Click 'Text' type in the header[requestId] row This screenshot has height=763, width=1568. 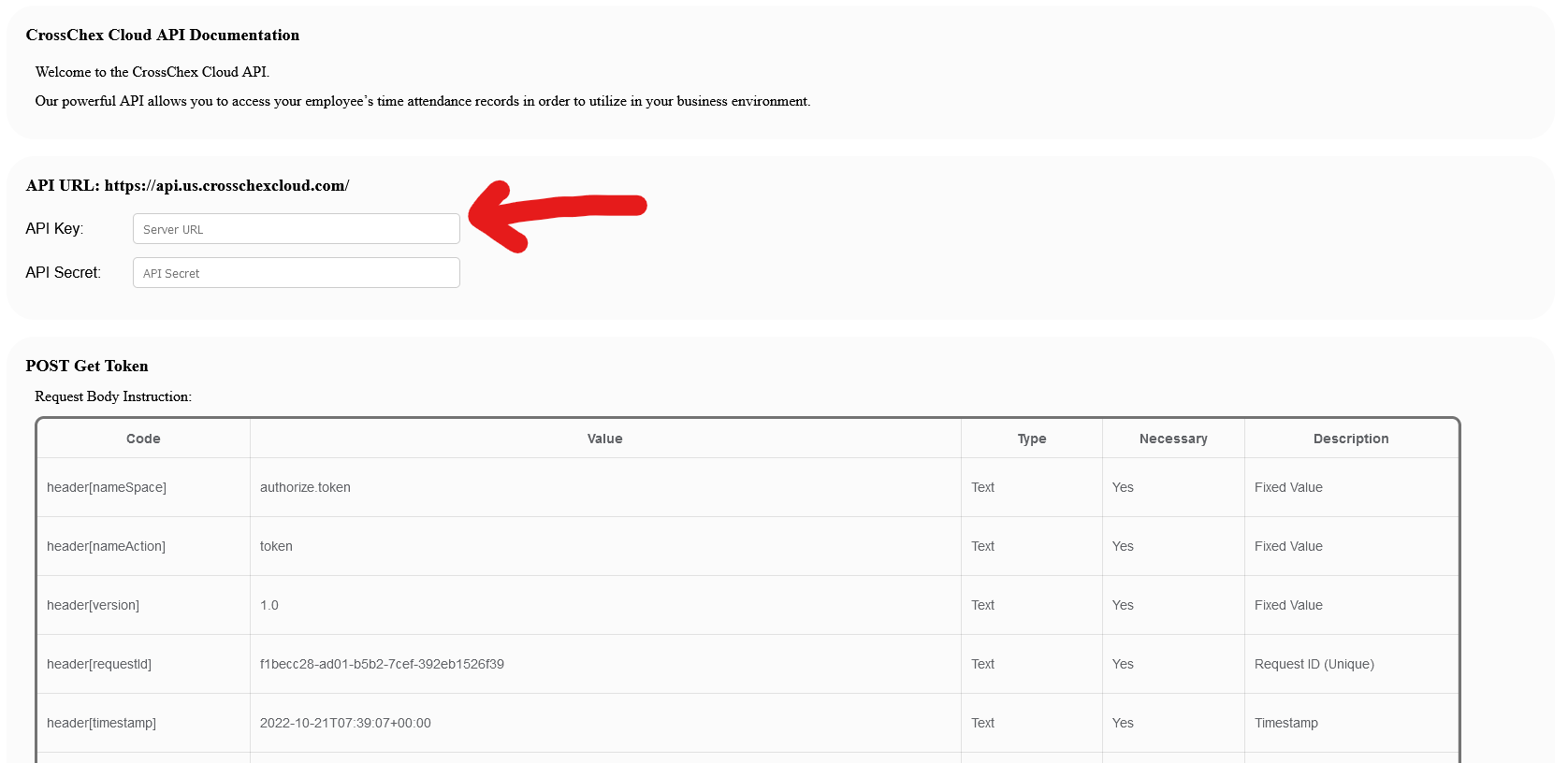click(x=983, y=664)
